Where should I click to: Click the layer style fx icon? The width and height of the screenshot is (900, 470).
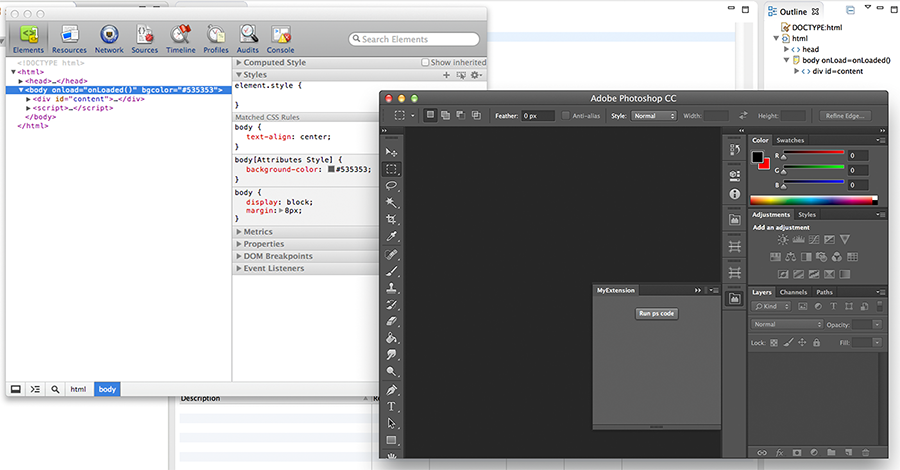[x=779, y=452]
